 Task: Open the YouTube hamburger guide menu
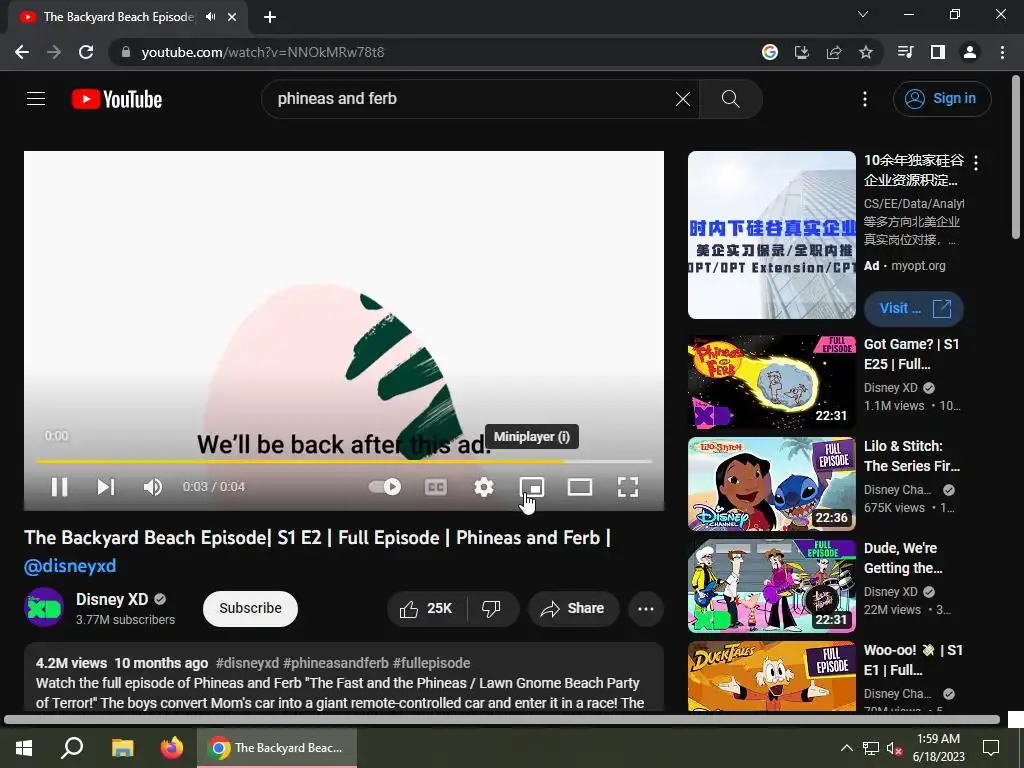[36, 99]
